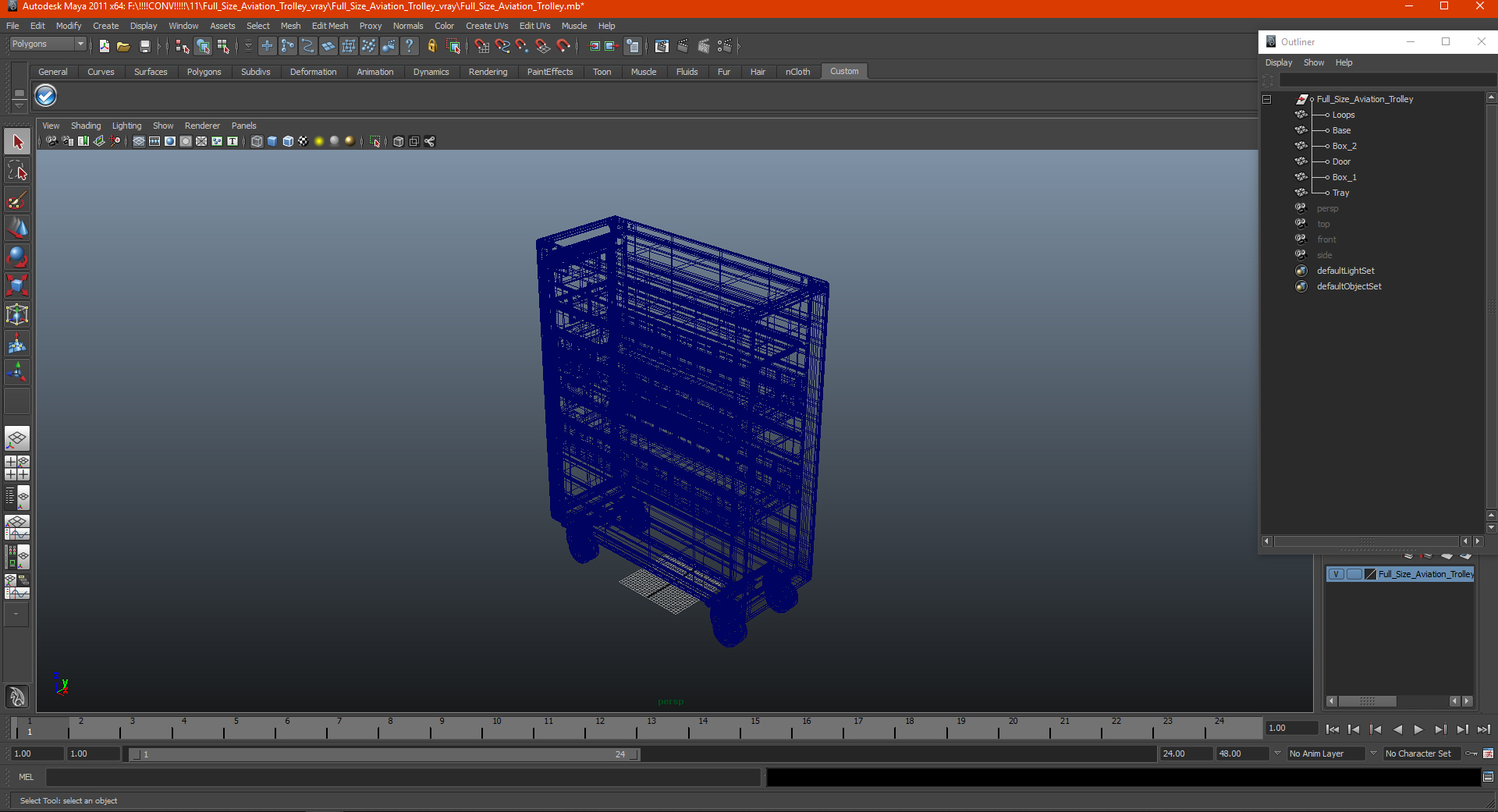Click the Full_Size_Aviation_Trolley layer color swatch
This screenshot has height=812, width=1498.
(x=1371, y=574)
